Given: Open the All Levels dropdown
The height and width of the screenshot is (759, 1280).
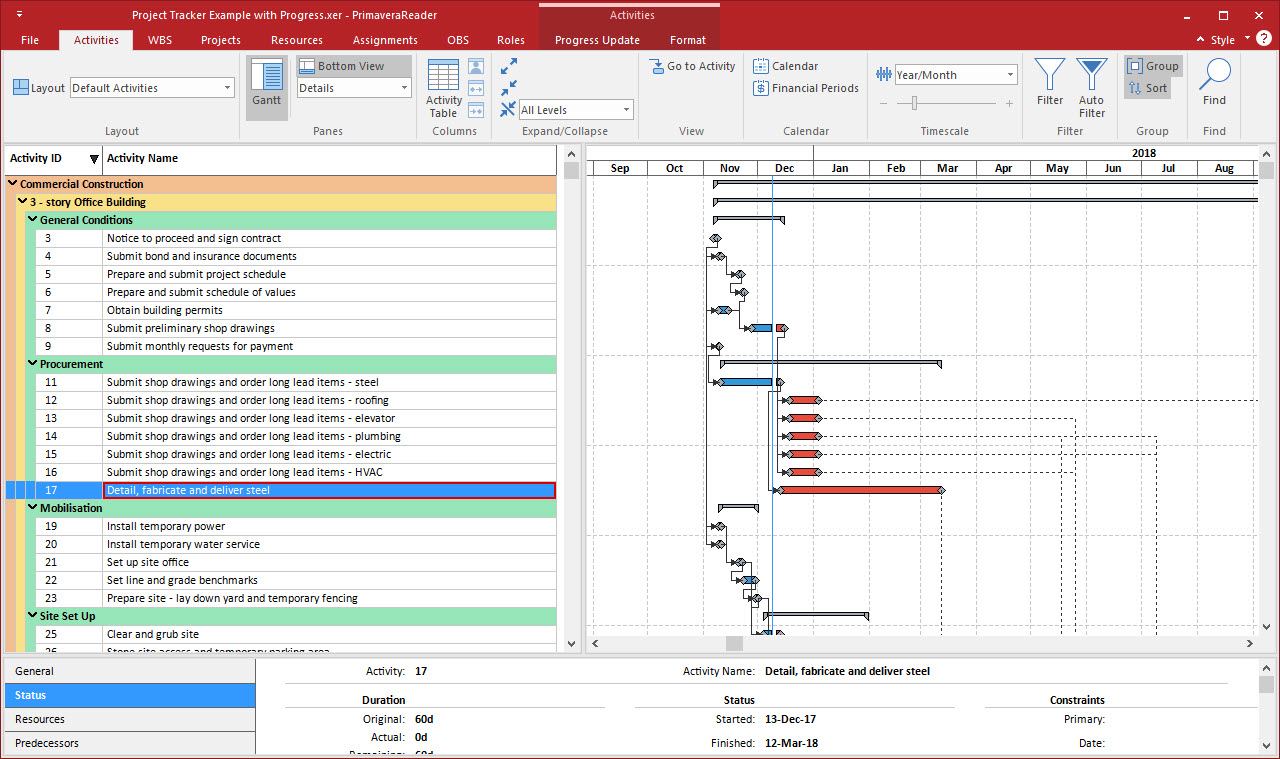Looking at the screenshot, I should click(x=576, y=109).
